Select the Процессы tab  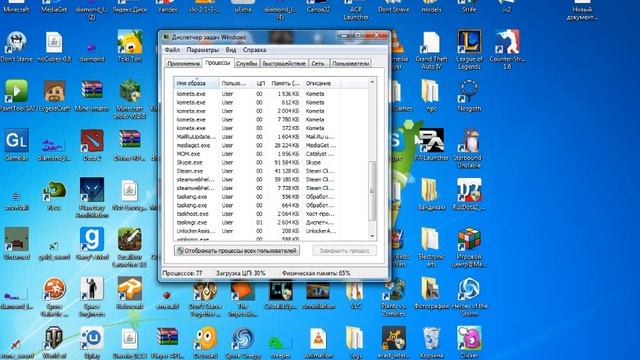click(x=218, y=63)
